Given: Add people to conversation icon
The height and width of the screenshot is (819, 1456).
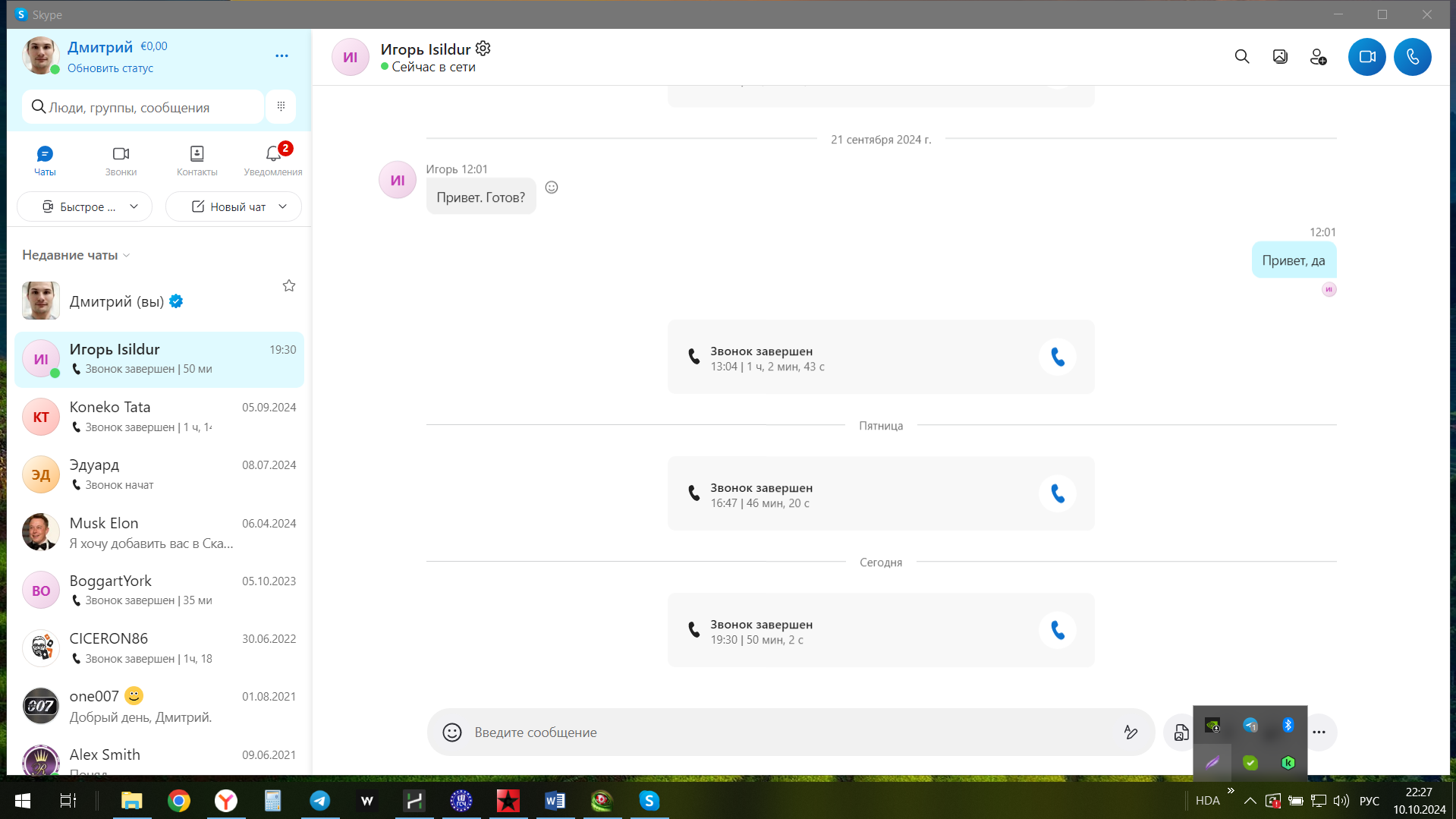Looking at the screenshot, I should click(1318, 57).
